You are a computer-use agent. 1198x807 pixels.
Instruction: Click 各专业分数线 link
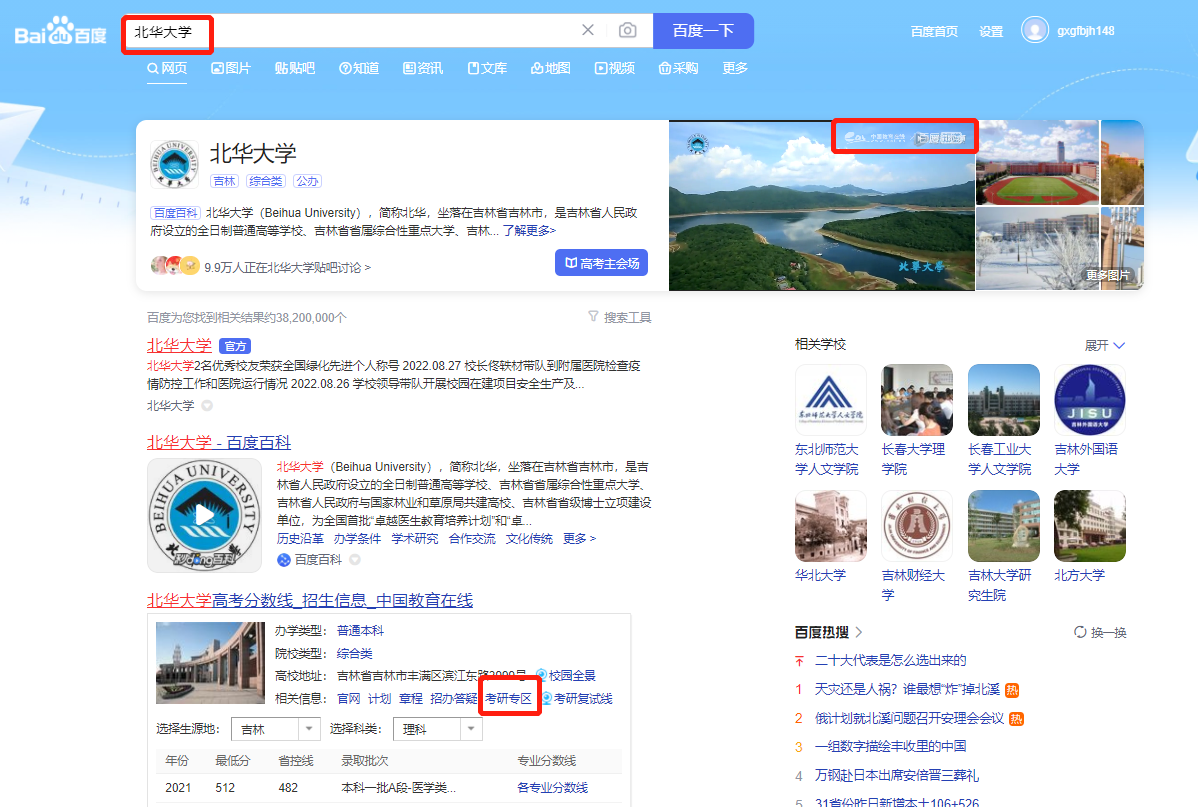pos(552,788)
